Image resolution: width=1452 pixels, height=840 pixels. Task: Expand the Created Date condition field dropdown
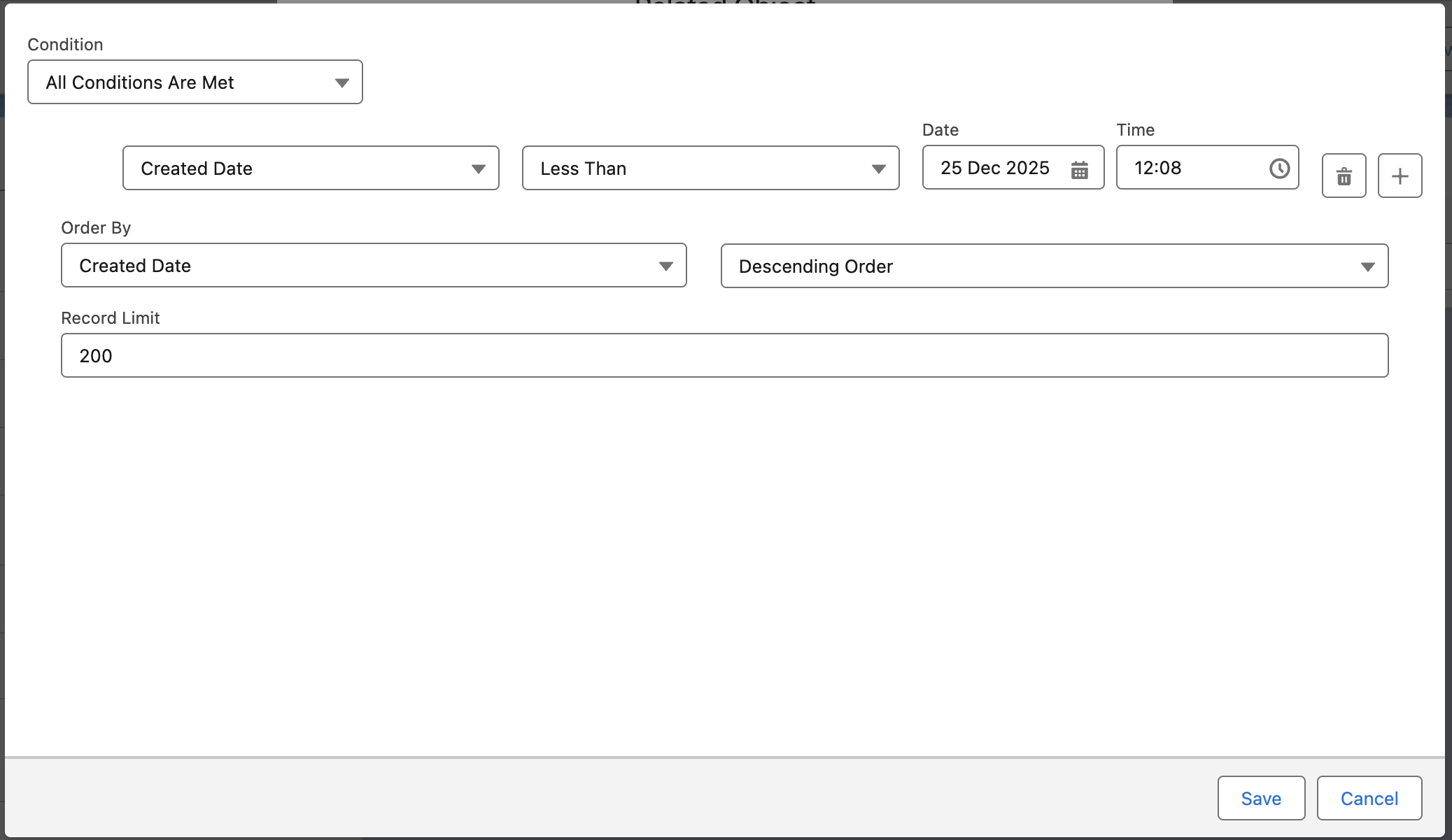310,169
